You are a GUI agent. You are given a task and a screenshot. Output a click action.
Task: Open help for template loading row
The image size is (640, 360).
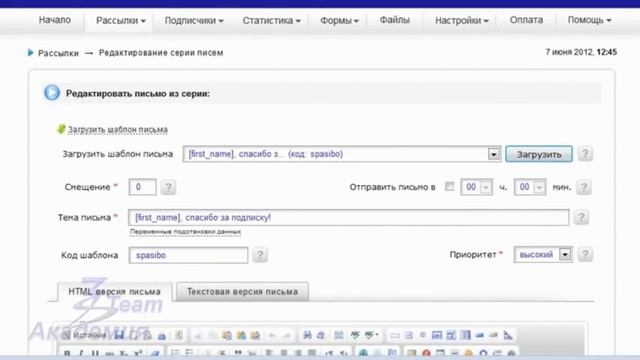[585, 154]
